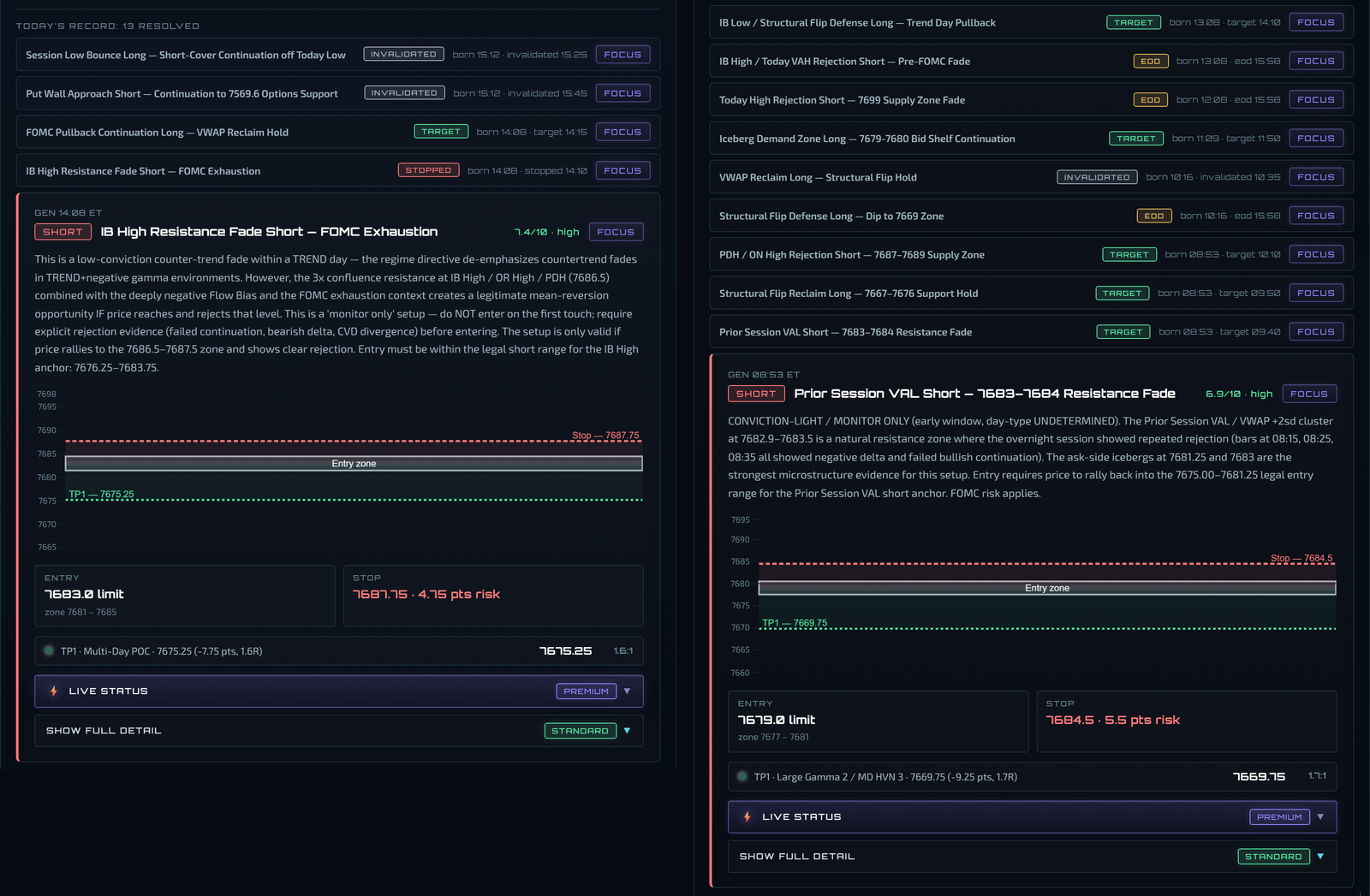Viewport: 1370px width, 896px height.
Task: Click TARGET badge on FOMC Pullback row
Action: 441,131
